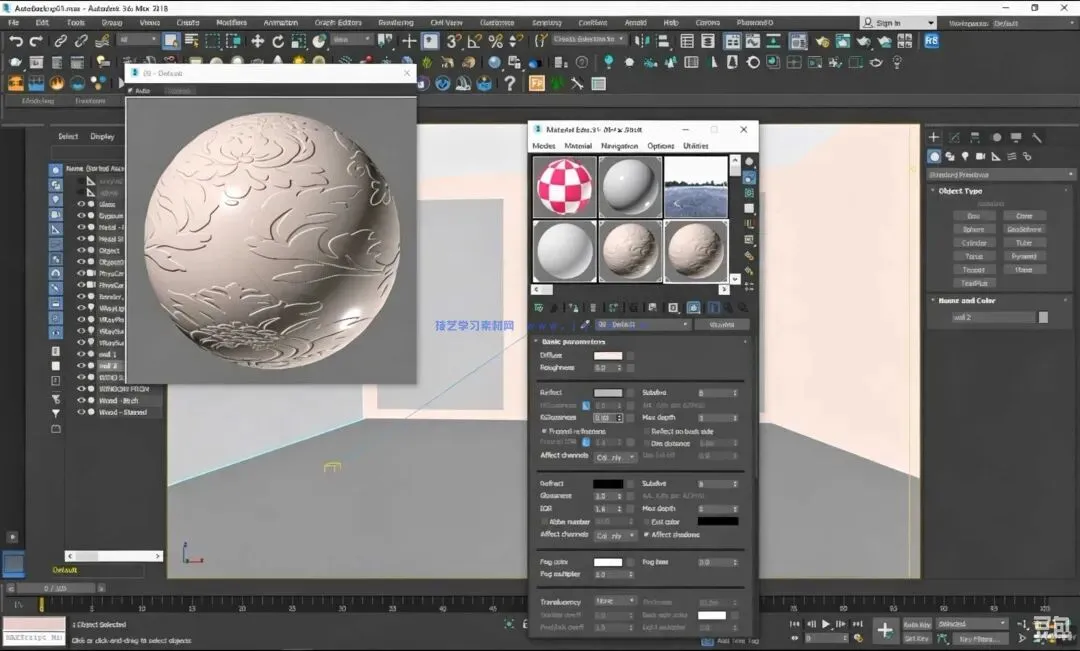Image resolution: width=1080 pixels, height=651 pixels.
Task: Collapse the Object Type rollout
Action: point(959,191)
